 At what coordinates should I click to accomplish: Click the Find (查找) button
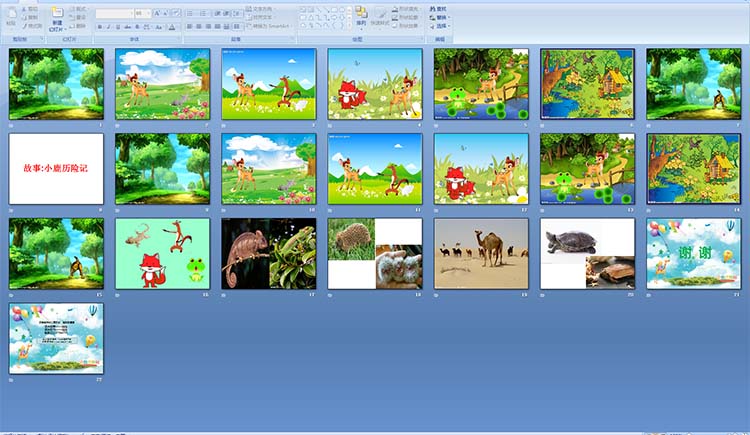(438, 9)
